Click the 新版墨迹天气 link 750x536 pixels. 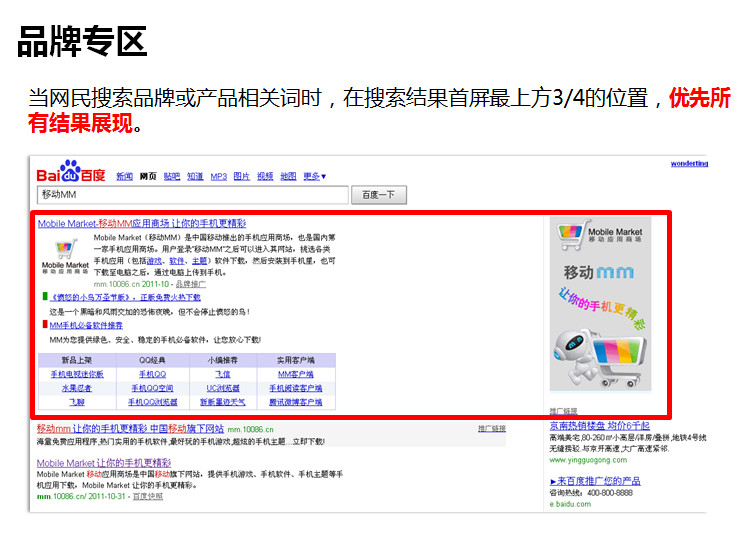[223, 402]
